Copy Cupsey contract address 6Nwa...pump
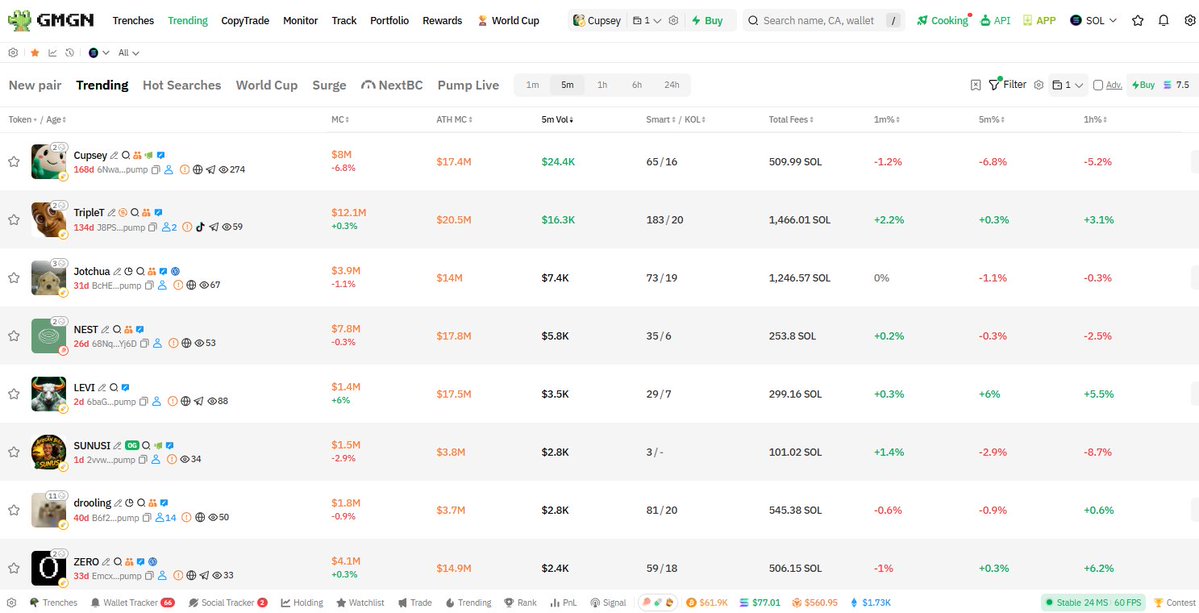Image resolution: width=1199 pixels, height=613 pixels. pyautogui.click(x=155, y=170)
